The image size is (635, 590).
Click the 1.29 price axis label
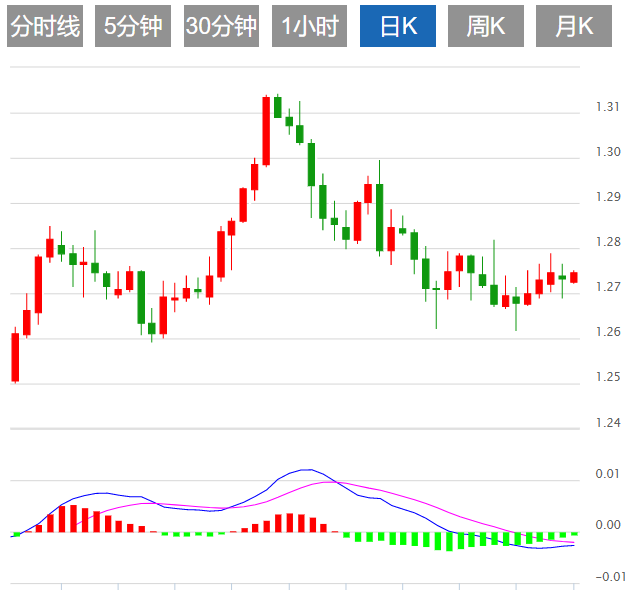click(608, 197)
